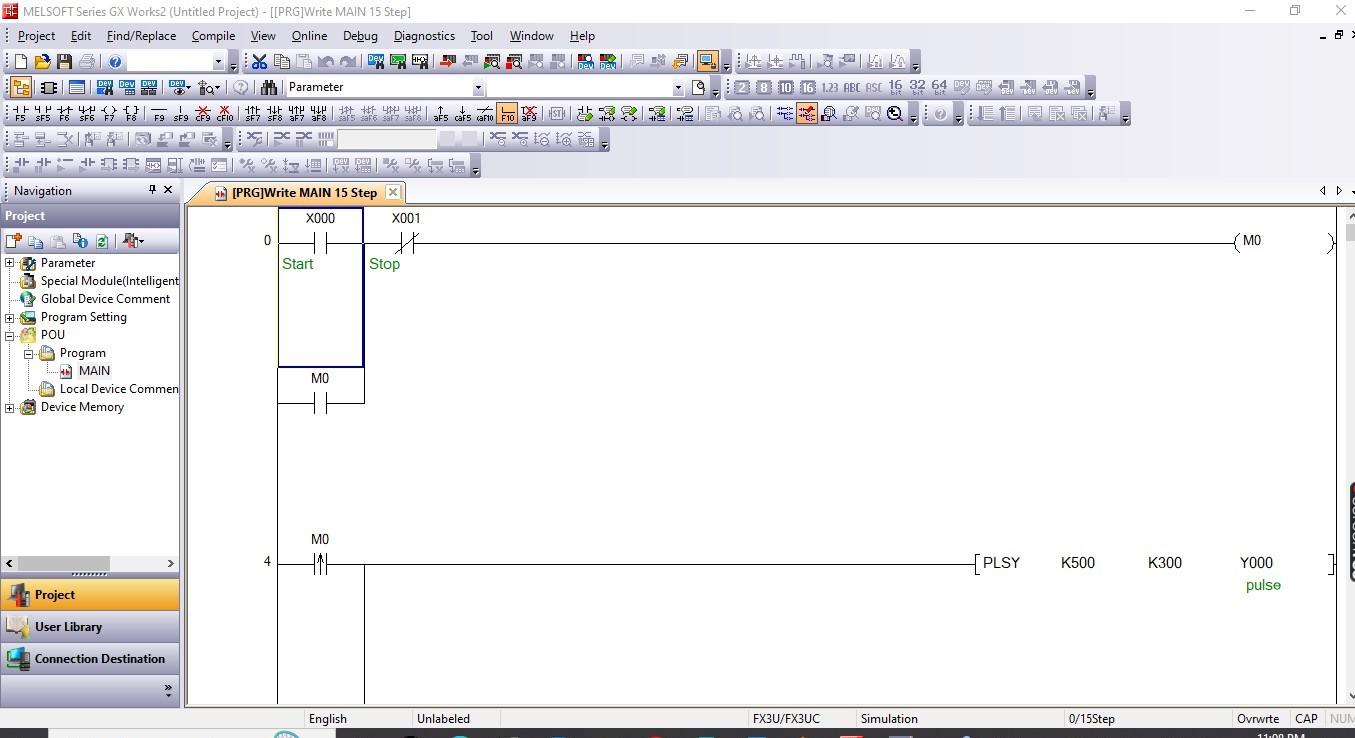The width and height of the screenshot is (1355, 738).
Task: Toggle the 64-bit display format button
Action: tap(939, 88)
